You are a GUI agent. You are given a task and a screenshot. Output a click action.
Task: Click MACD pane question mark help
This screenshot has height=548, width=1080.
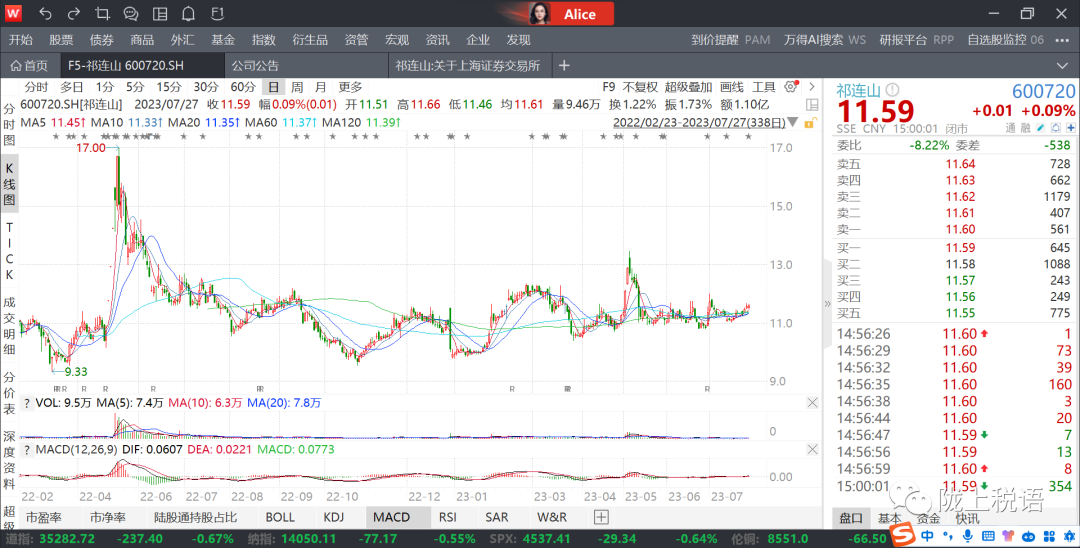27,450
